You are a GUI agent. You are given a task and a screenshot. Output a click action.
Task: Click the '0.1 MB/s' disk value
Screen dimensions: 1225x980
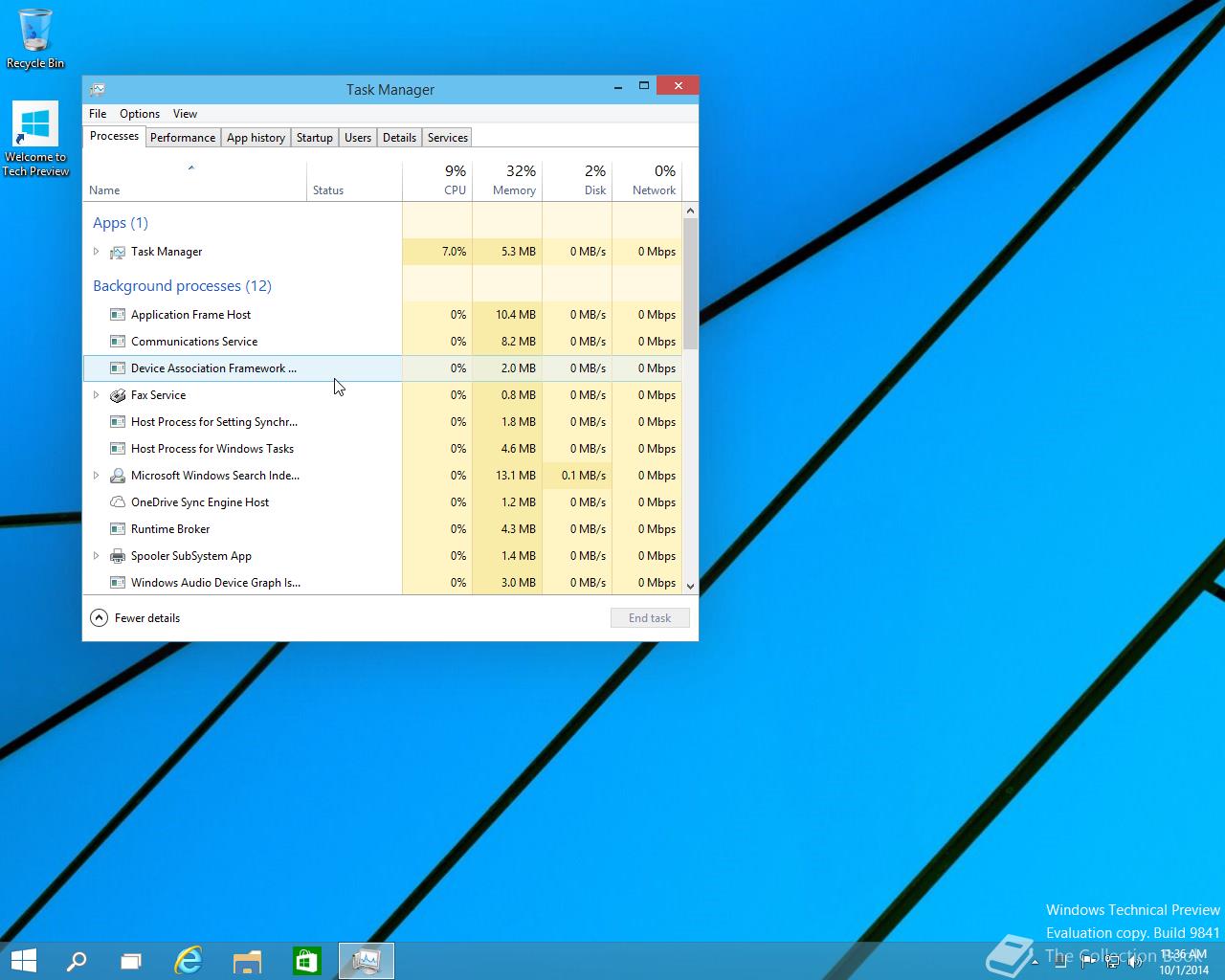[x=584, y=476]
